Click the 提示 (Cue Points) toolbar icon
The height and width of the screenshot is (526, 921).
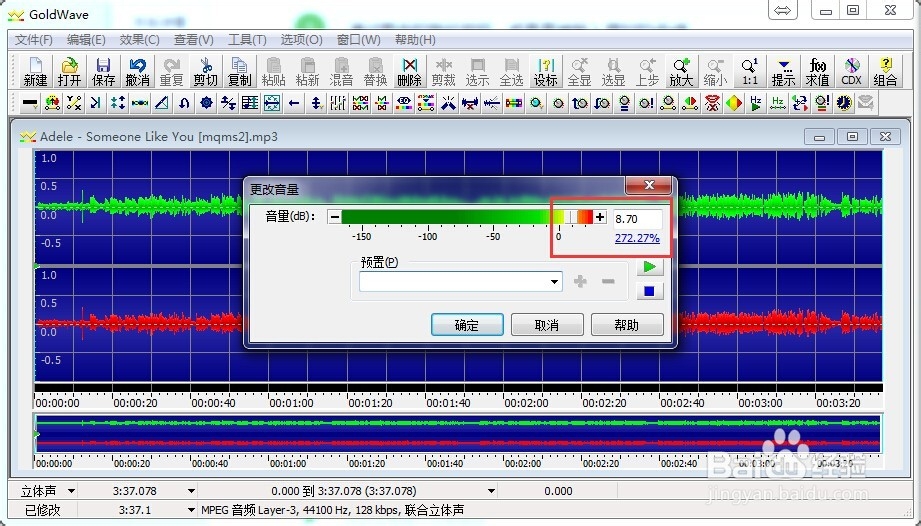tap(785, 72)
